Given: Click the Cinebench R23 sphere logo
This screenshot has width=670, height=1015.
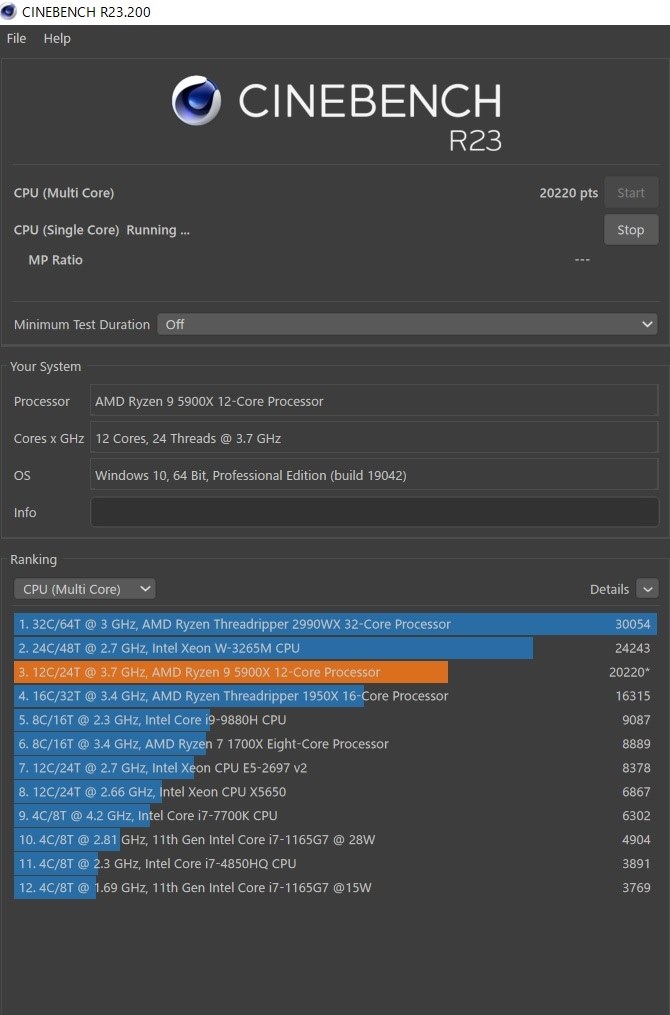Looking at the screenshot, I should [196, 100].
